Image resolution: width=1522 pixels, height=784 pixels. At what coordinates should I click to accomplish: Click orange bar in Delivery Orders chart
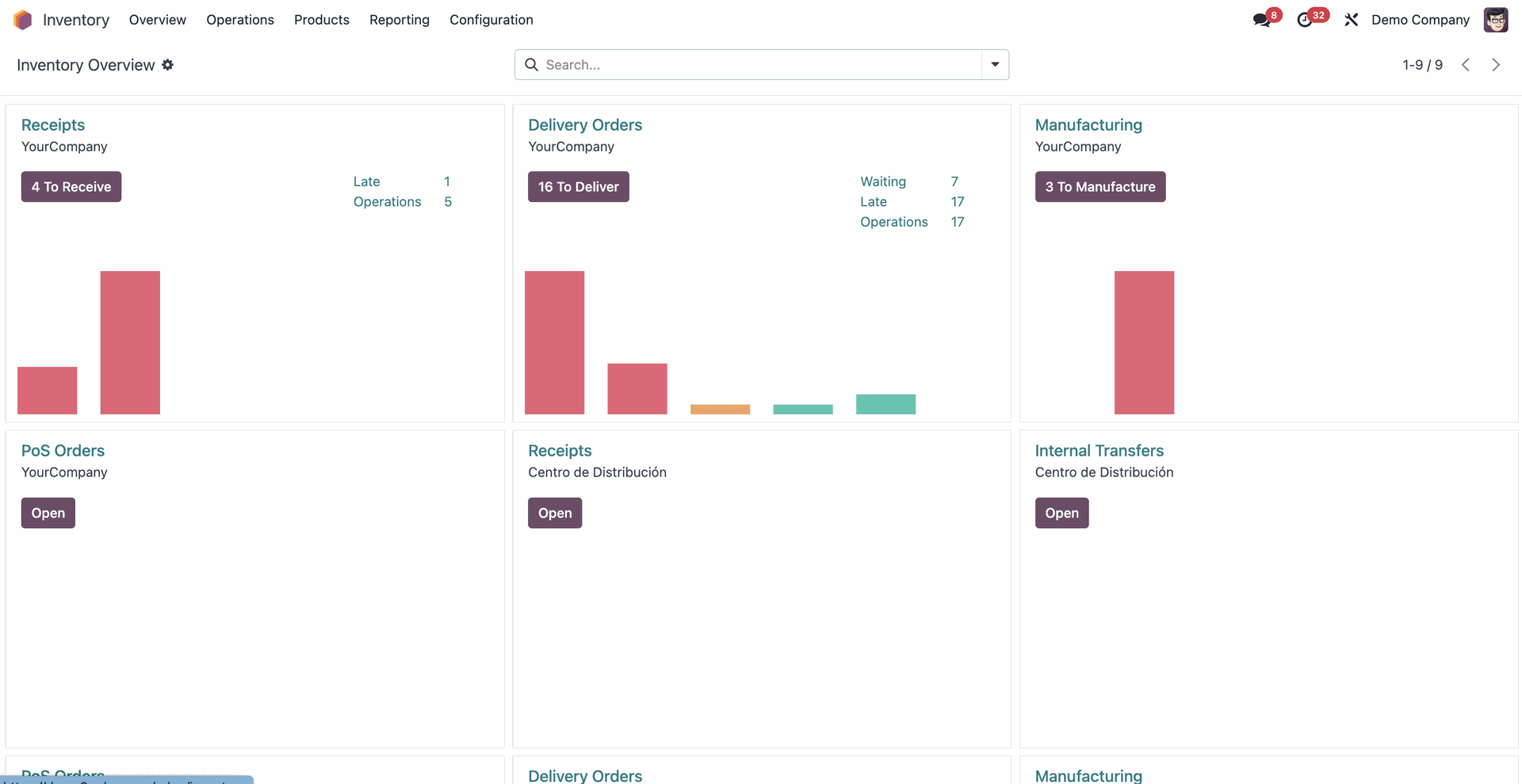coord(721,409)
